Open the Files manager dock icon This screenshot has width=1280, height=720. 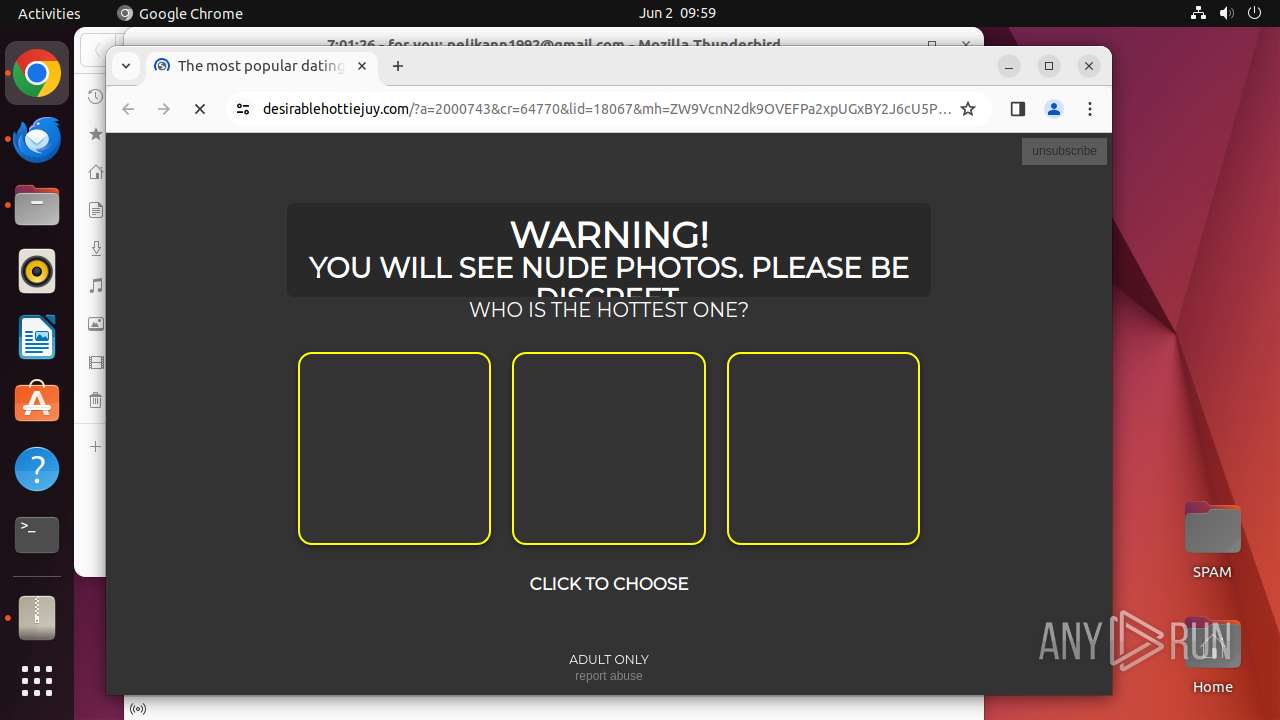[x=37, y=206]
